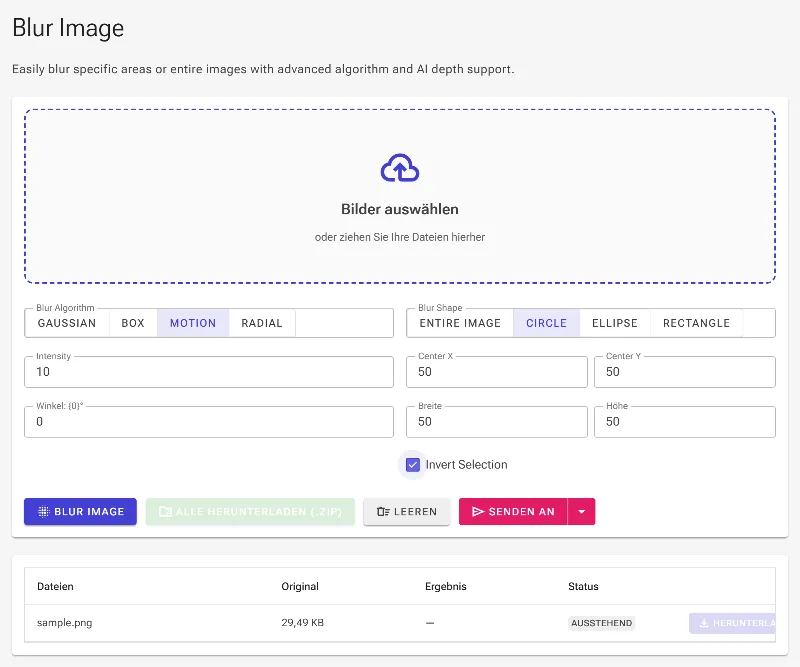Click Alle Herunterladen (.zip) button
The height and width of the screenshot is (667, 800).
tap(250, 511)
